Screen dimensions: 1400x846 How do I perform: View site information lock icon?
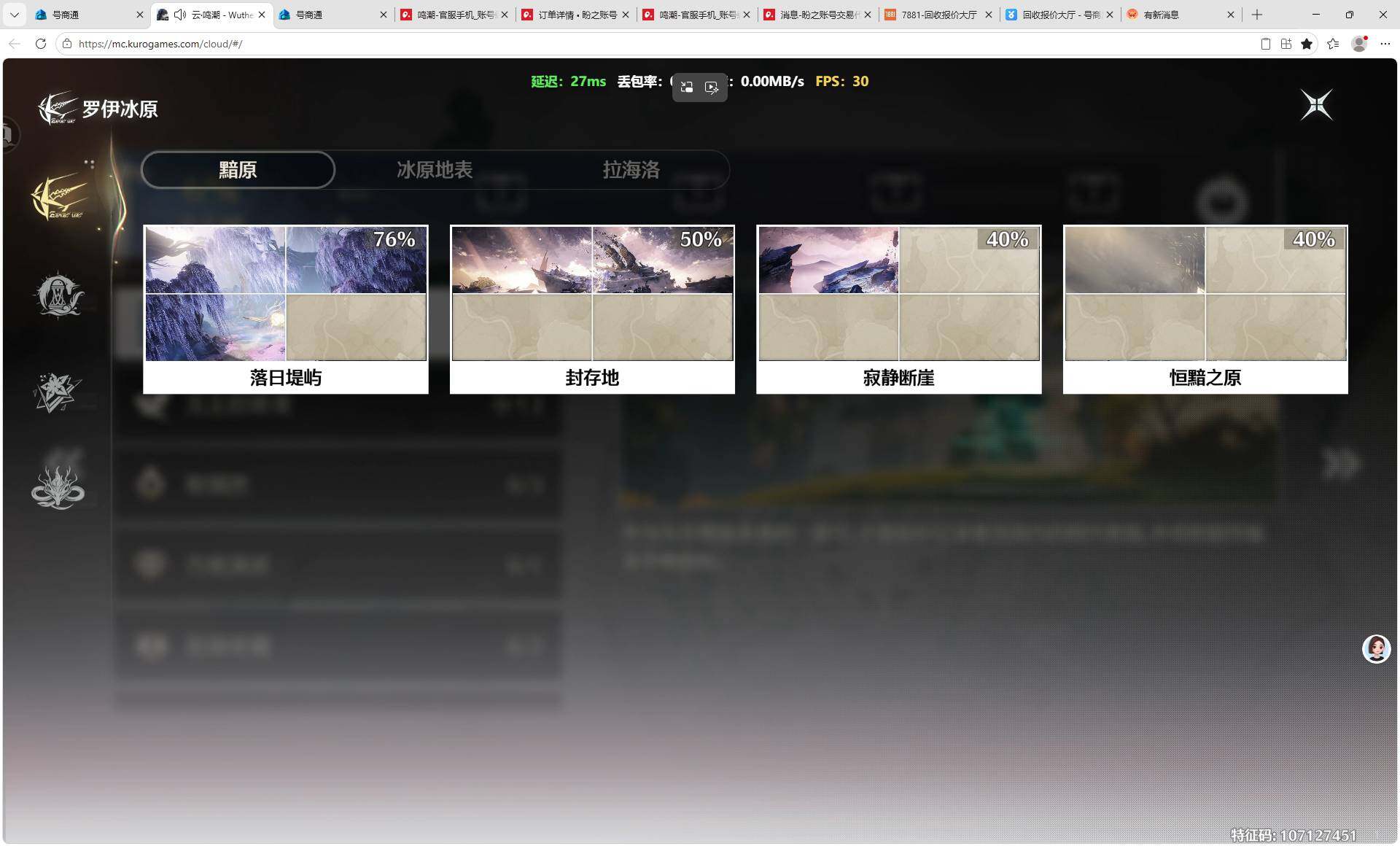67,44
